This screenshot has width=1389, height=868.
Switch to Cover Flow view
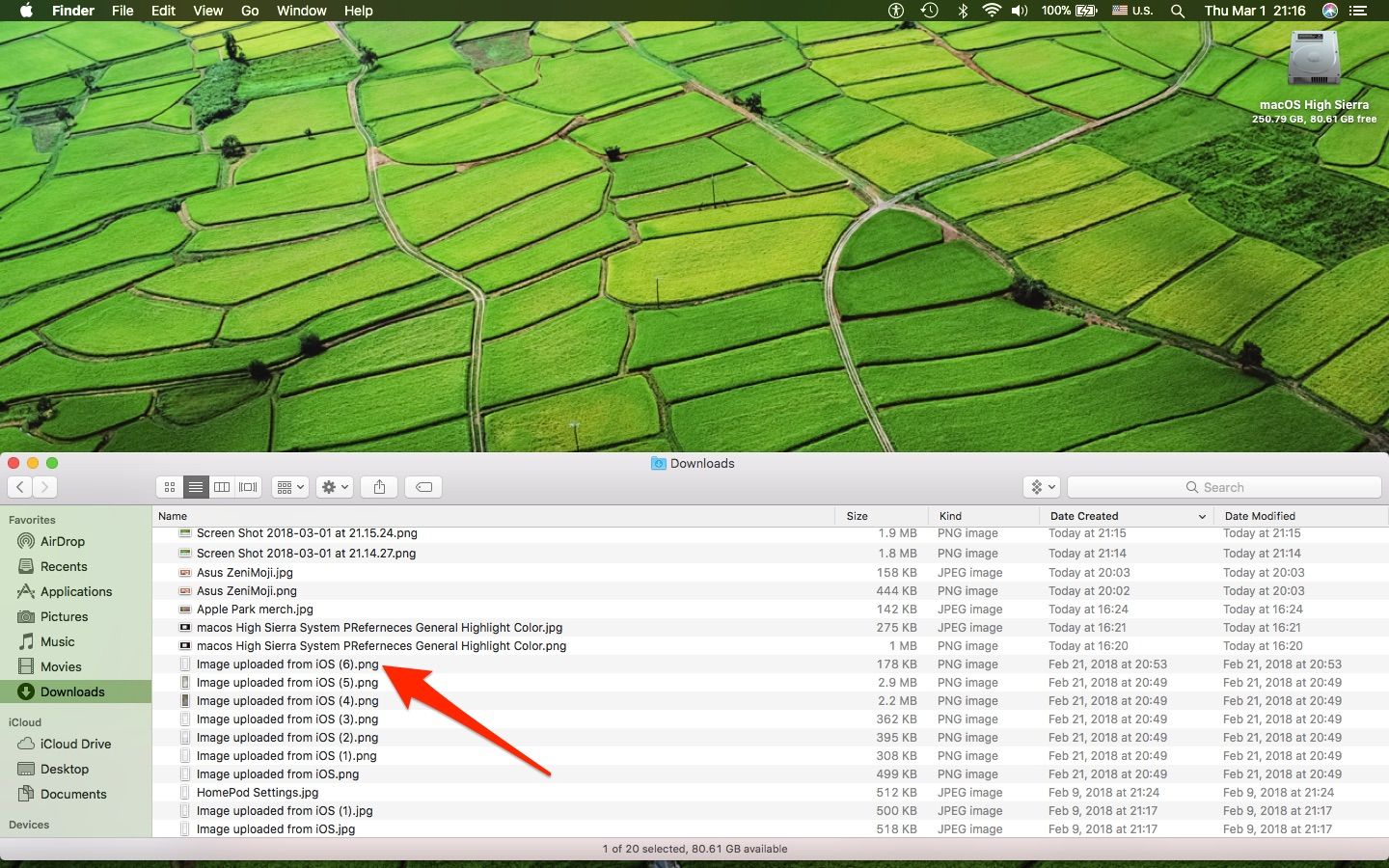tap(248, 487)
